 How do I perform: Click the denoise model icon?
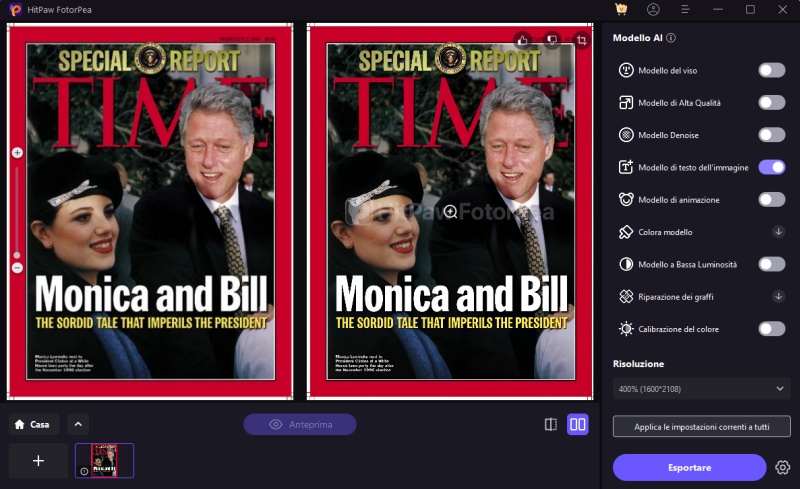pyautogui.click(x=626, y=135)
